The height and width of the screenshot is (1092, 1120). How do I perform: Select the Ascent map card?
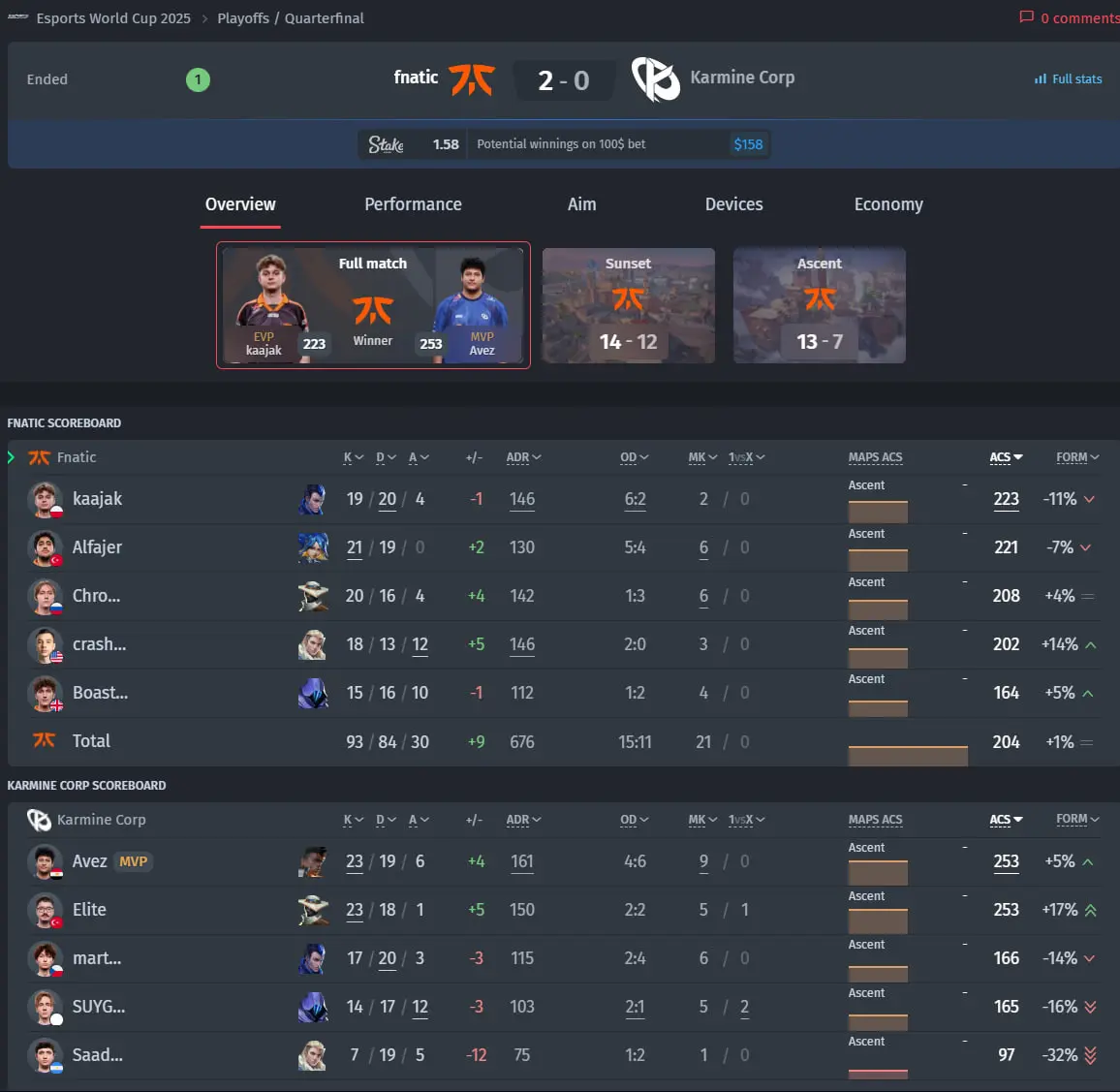[x=820, y=305]
